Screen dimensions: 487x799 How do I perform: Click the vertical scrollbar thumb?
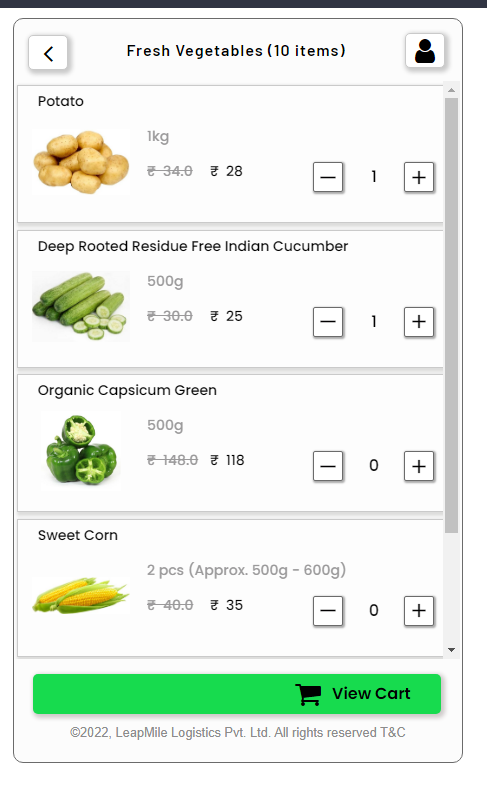click(x=451, y=315)
